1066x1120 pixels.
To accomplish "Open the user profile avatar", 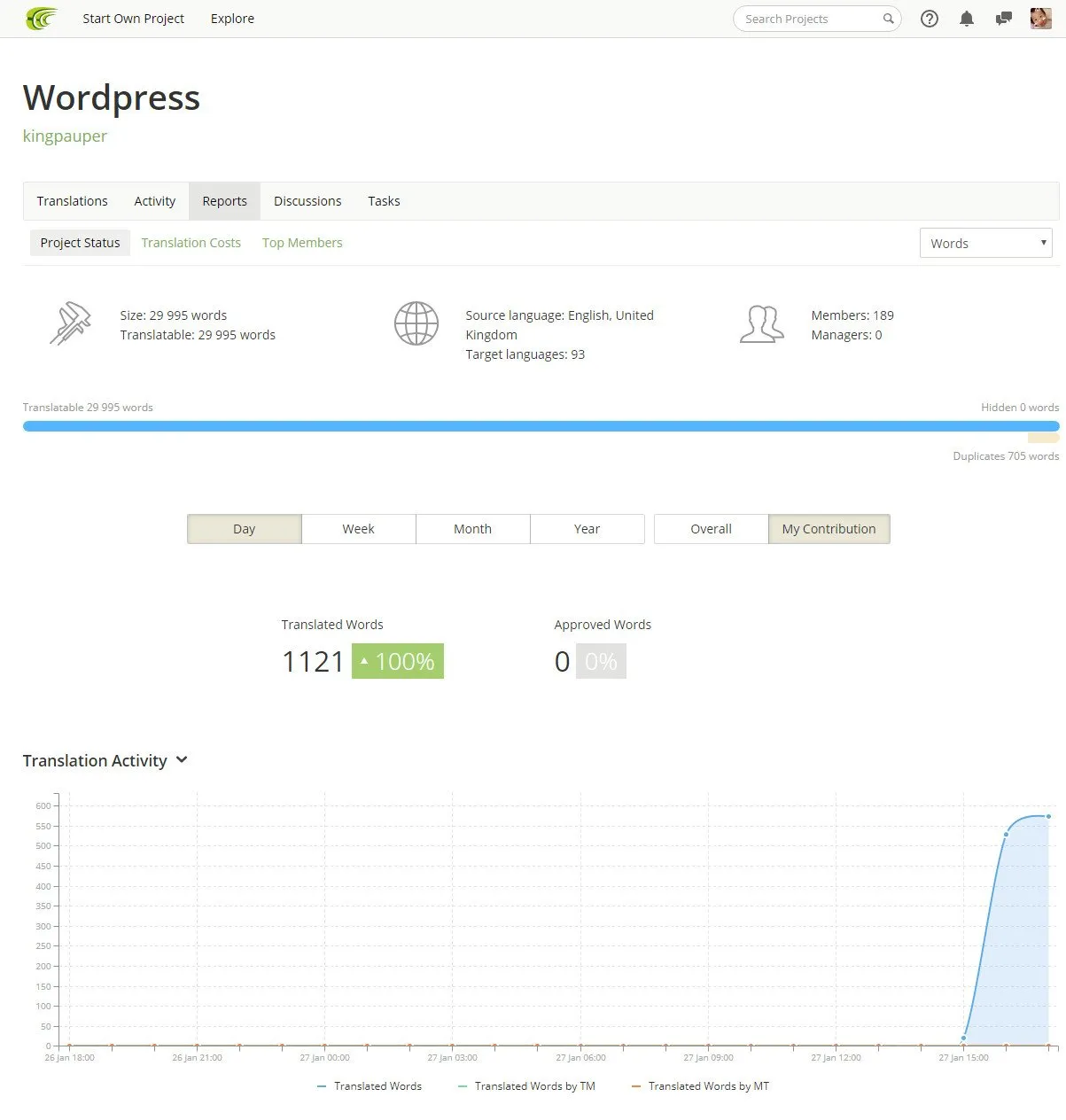I will [1041, 19].
